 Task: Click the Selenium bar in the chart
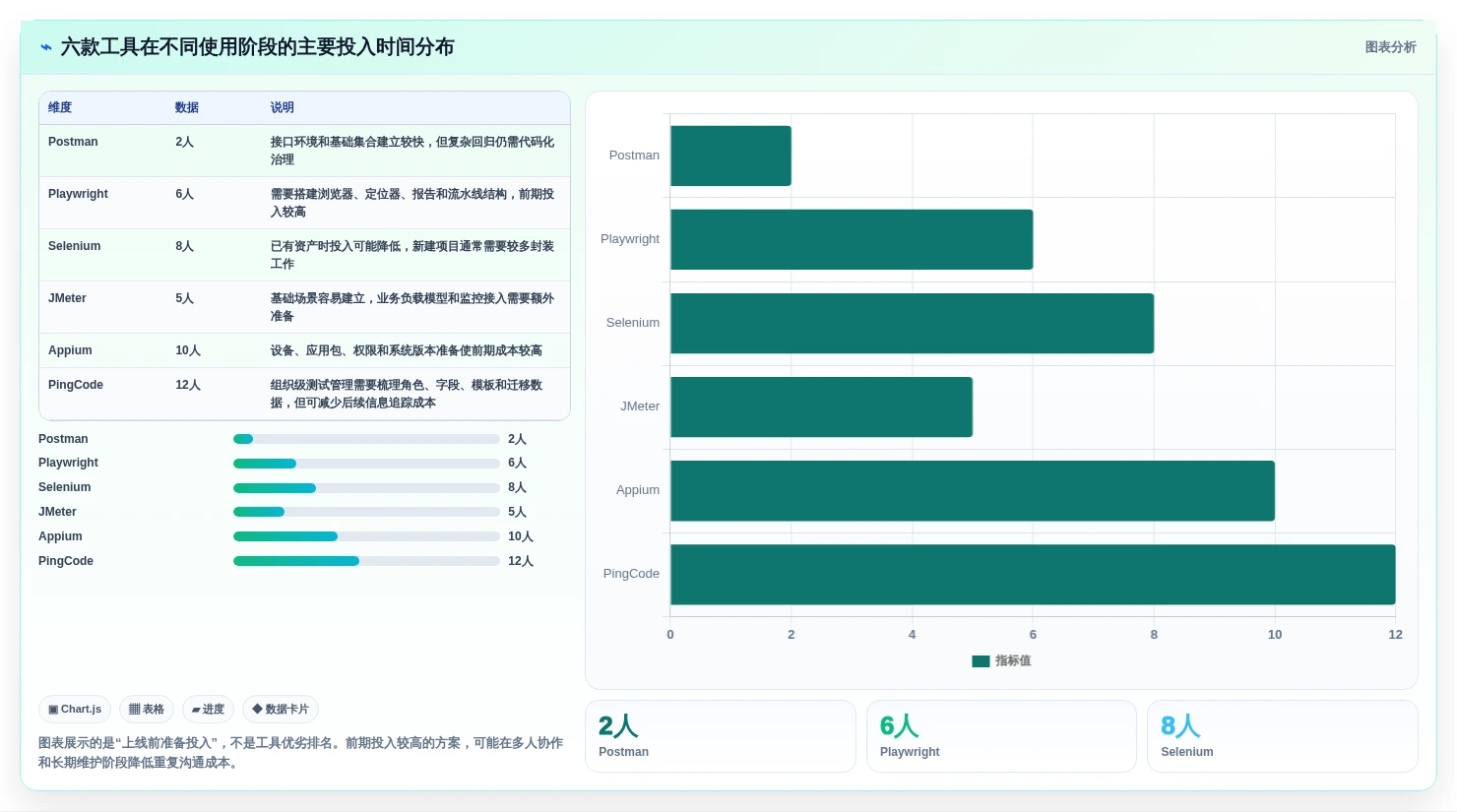pos(912,323)
